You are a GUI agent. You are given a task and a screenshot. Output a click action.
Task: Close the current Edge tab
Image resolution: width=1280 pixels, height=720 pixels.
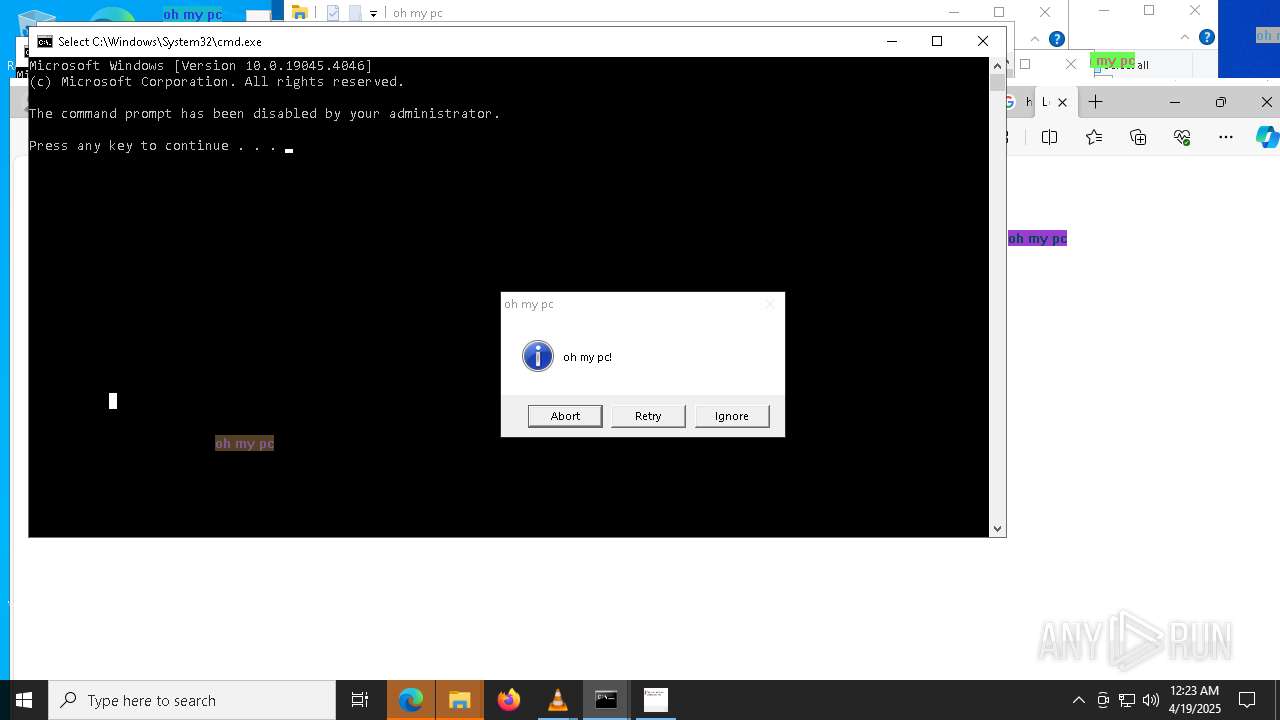[x=1062, y=102]
